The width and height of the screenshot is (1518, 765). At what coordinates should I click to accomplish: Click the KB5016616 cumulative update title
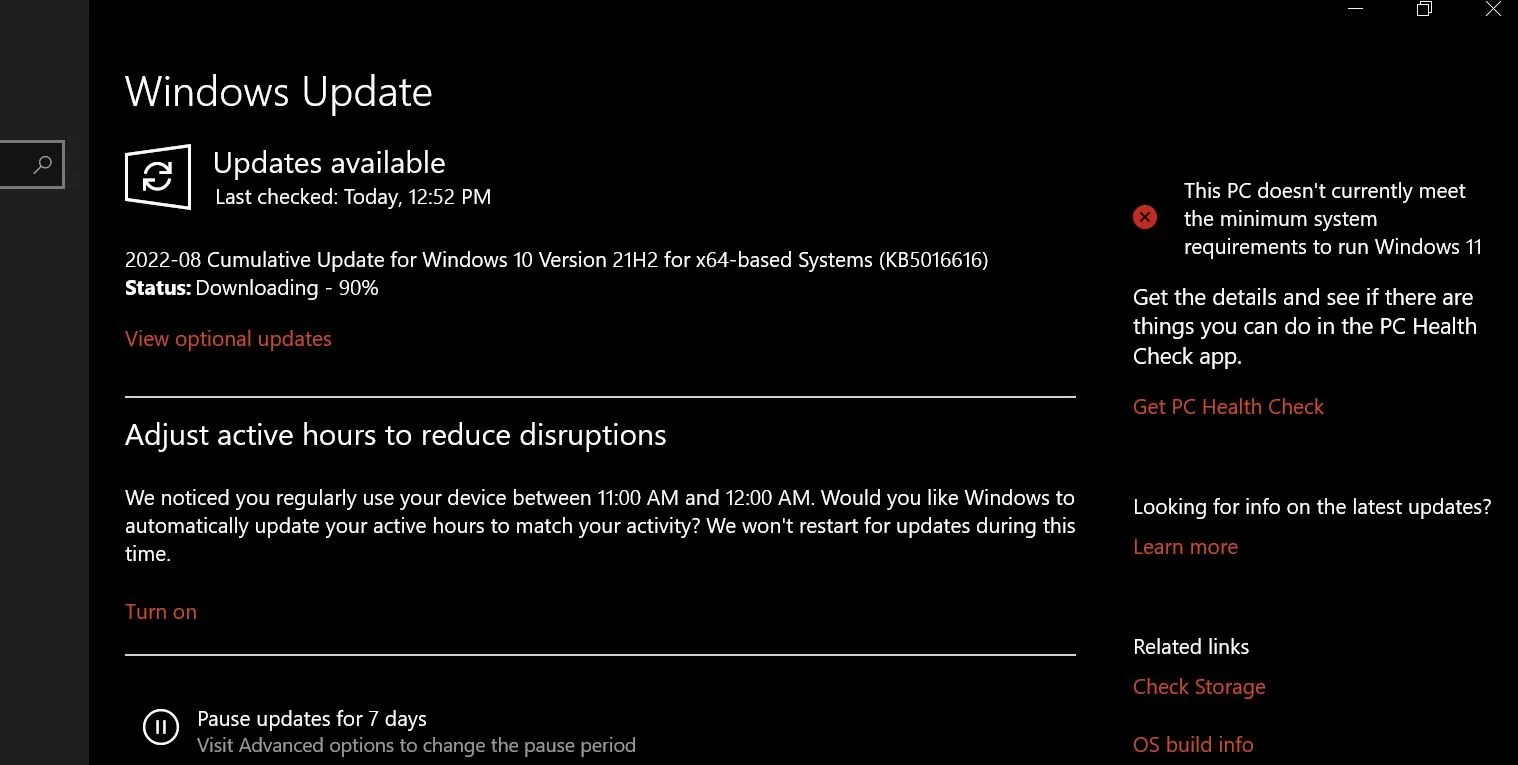tap(556, 259)
